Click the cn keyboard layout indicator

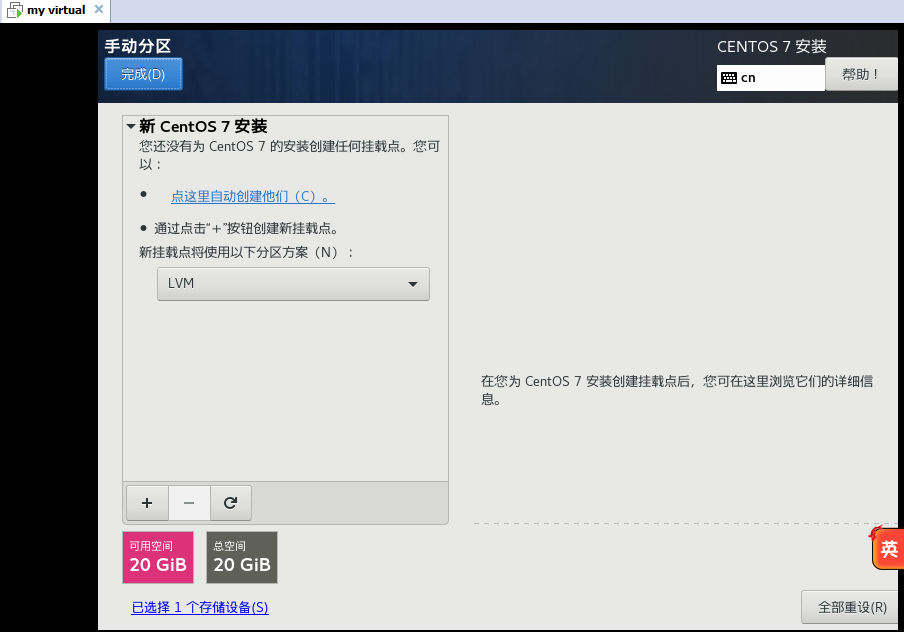pos(770,78)
